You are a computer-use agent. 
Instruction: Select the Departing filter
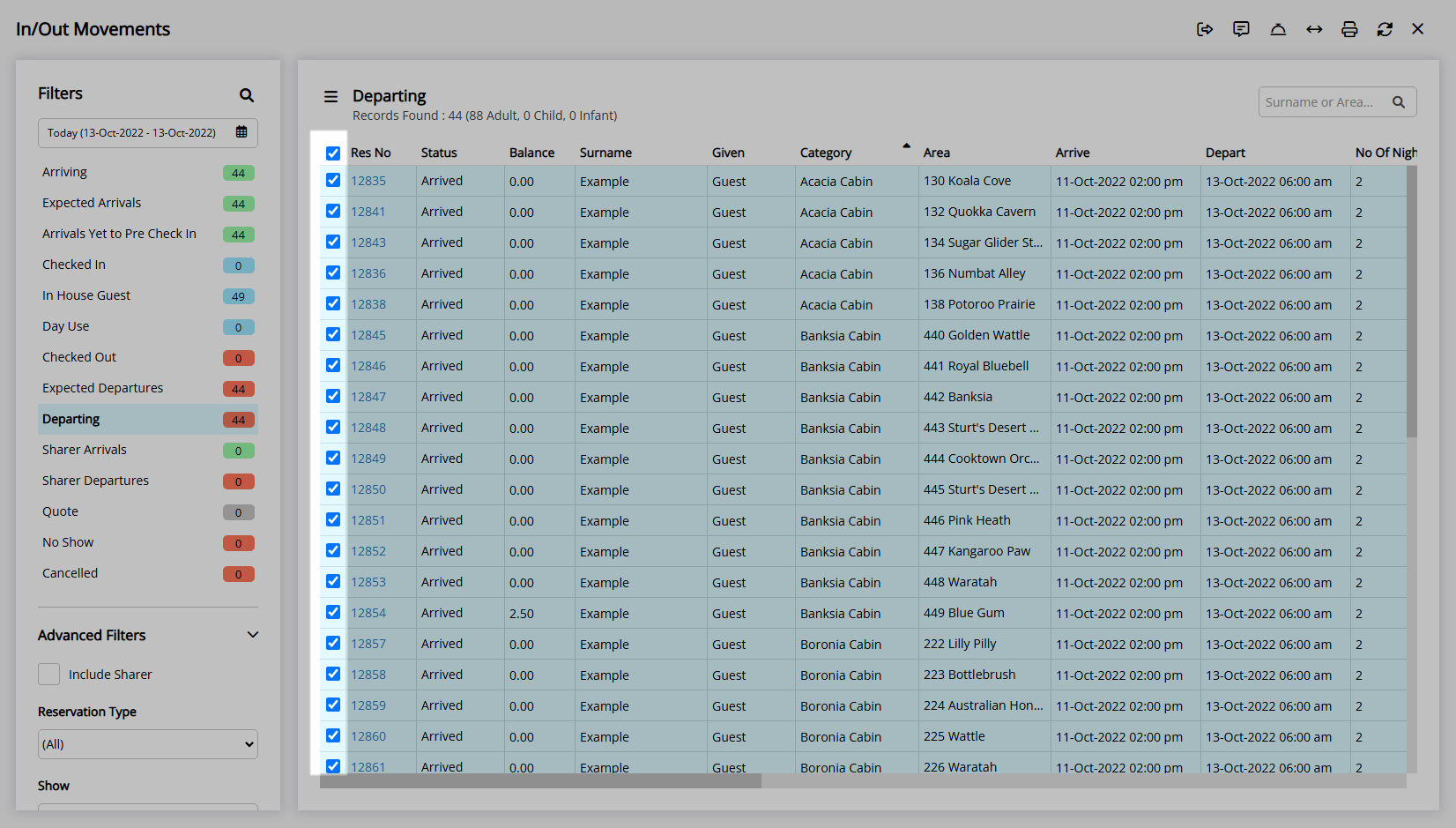point(148,419)
